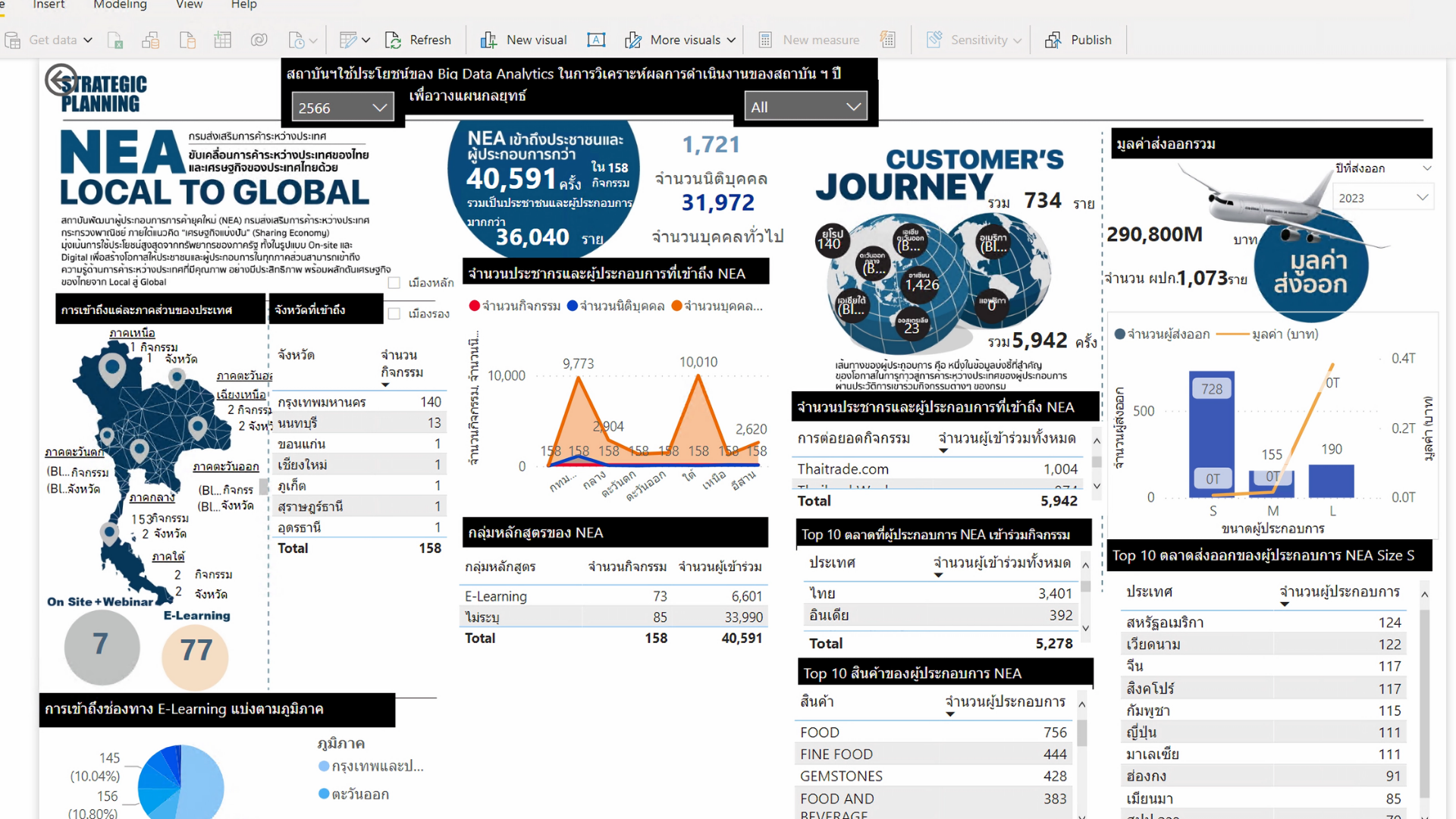The width and height of the screenshot is (1456, 819).
Task: Open the Get data dropdown arrow
Action: 88,40
